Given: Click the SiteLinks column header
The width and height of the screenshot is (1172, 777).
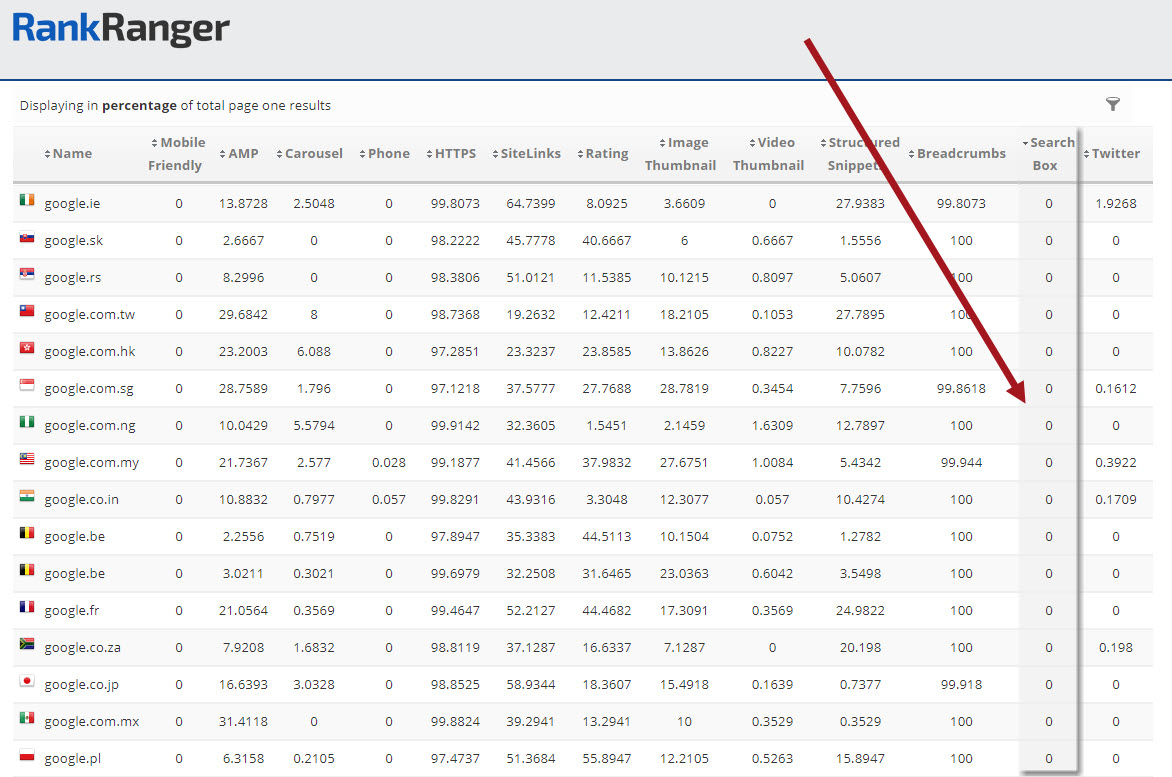Looking at the screenshot, I should [530, 154].
